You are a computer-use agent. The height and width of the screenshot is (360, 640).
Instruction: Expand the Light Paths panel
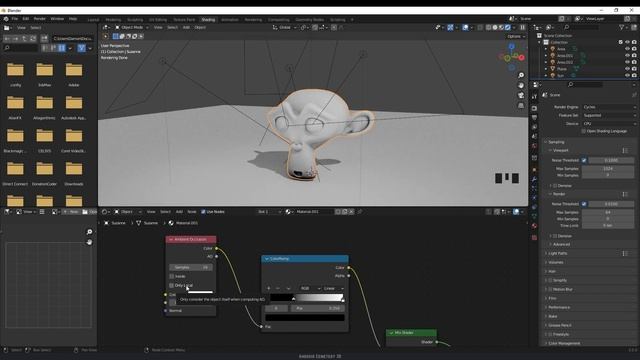click(558, 253)
